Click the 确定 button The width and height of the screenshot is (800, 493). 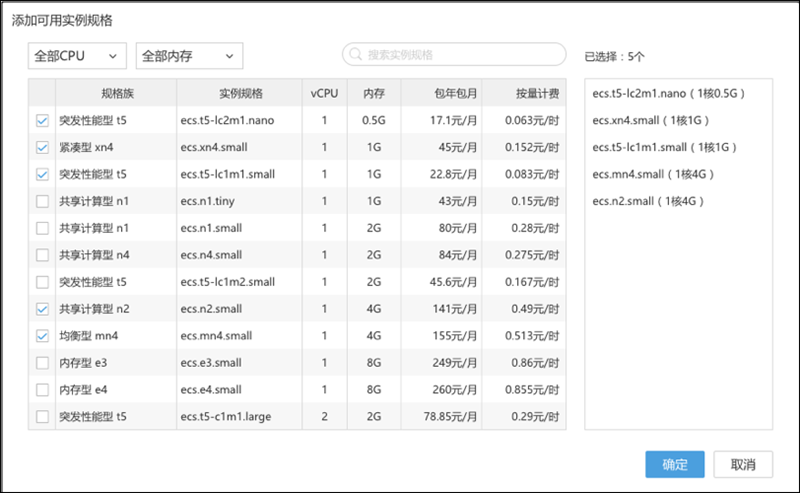tap(675, 464)
